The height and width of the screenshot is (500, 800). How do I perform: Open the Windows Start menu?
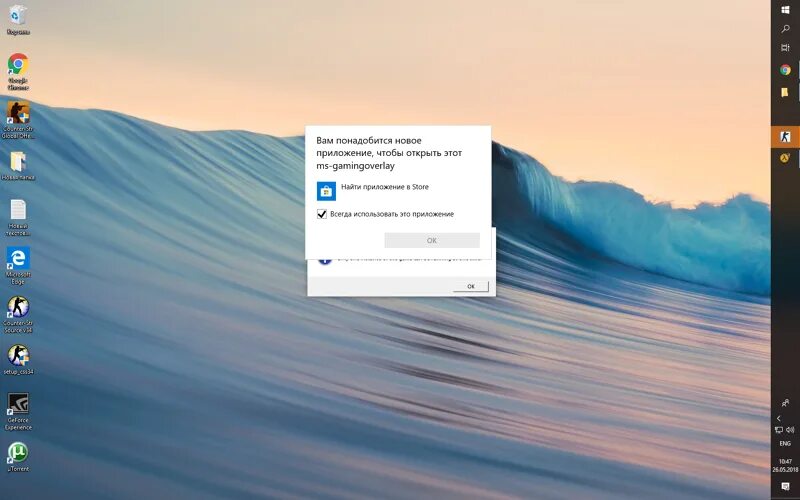coord(785,9)
